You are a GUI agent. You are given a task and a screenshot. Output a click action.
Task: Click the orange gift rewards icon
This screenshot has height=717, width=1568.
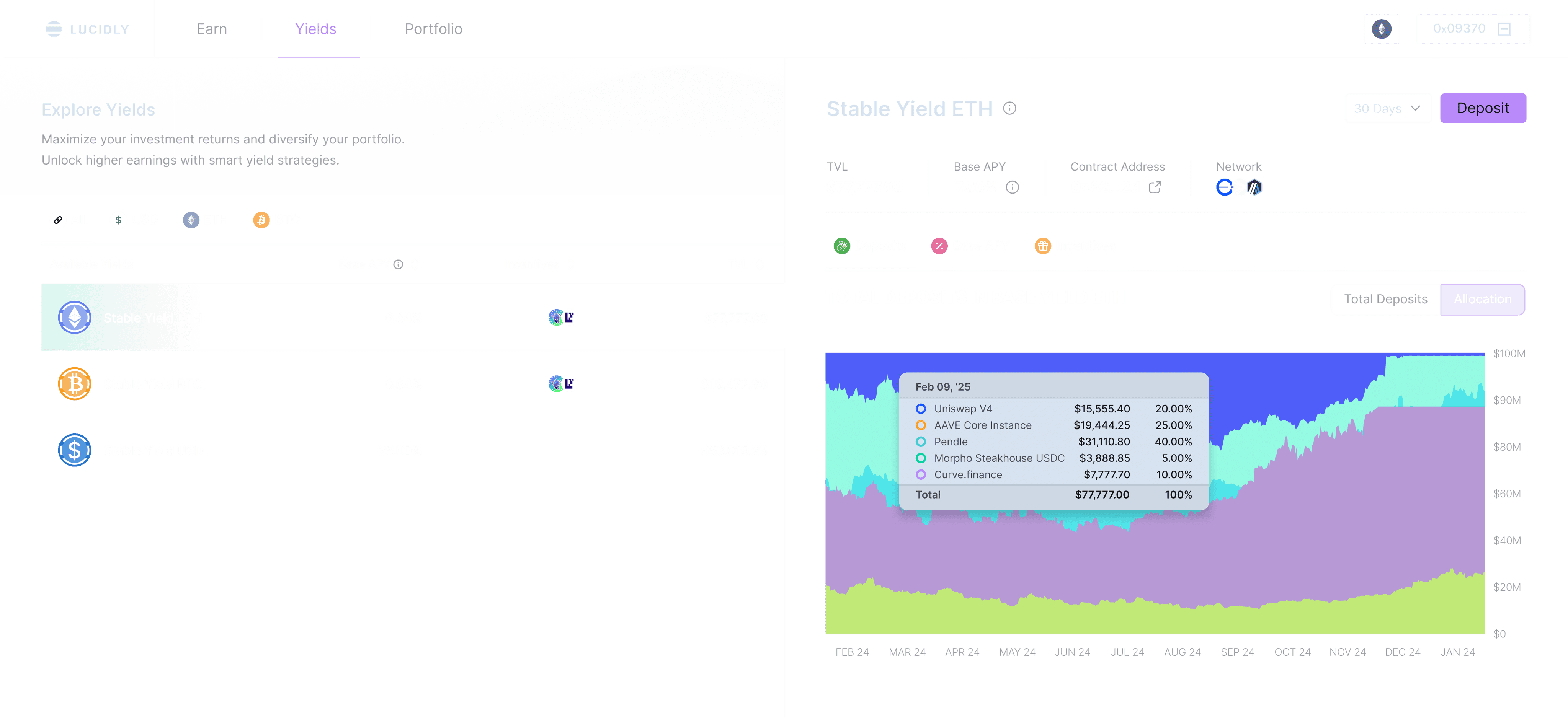pyautogui.click(x=1043, y=246)
